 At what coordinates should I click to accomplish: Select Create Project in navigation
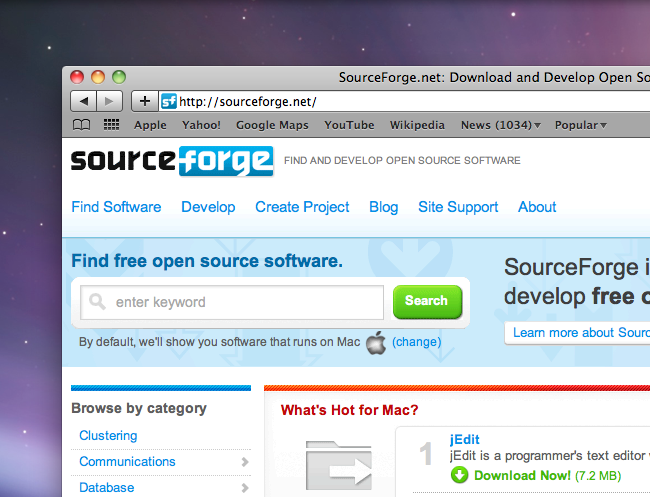302,207
